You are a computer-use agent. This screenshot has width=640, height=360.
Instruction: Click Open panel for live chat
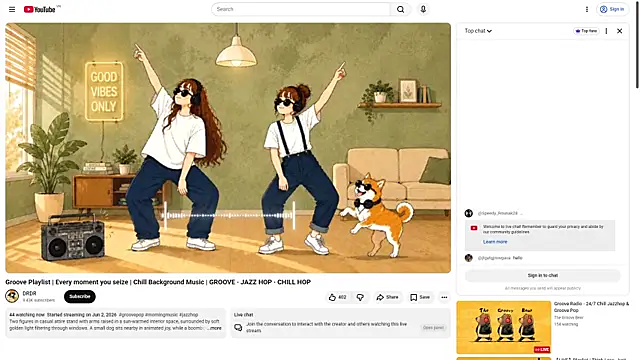(x=433, y=328)
